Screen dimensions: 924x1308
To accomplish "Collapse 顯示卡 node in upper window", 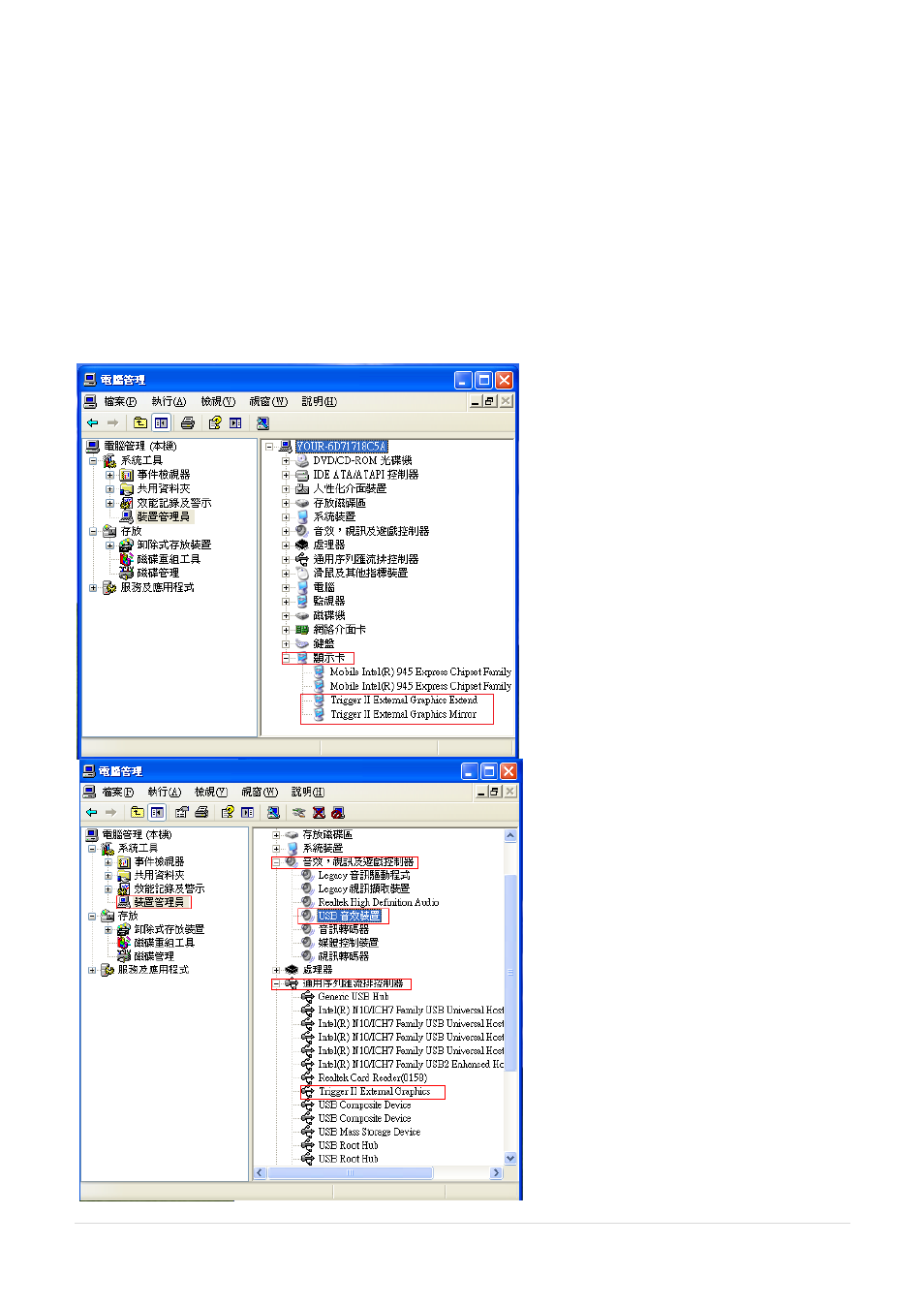I will [286, 657].
